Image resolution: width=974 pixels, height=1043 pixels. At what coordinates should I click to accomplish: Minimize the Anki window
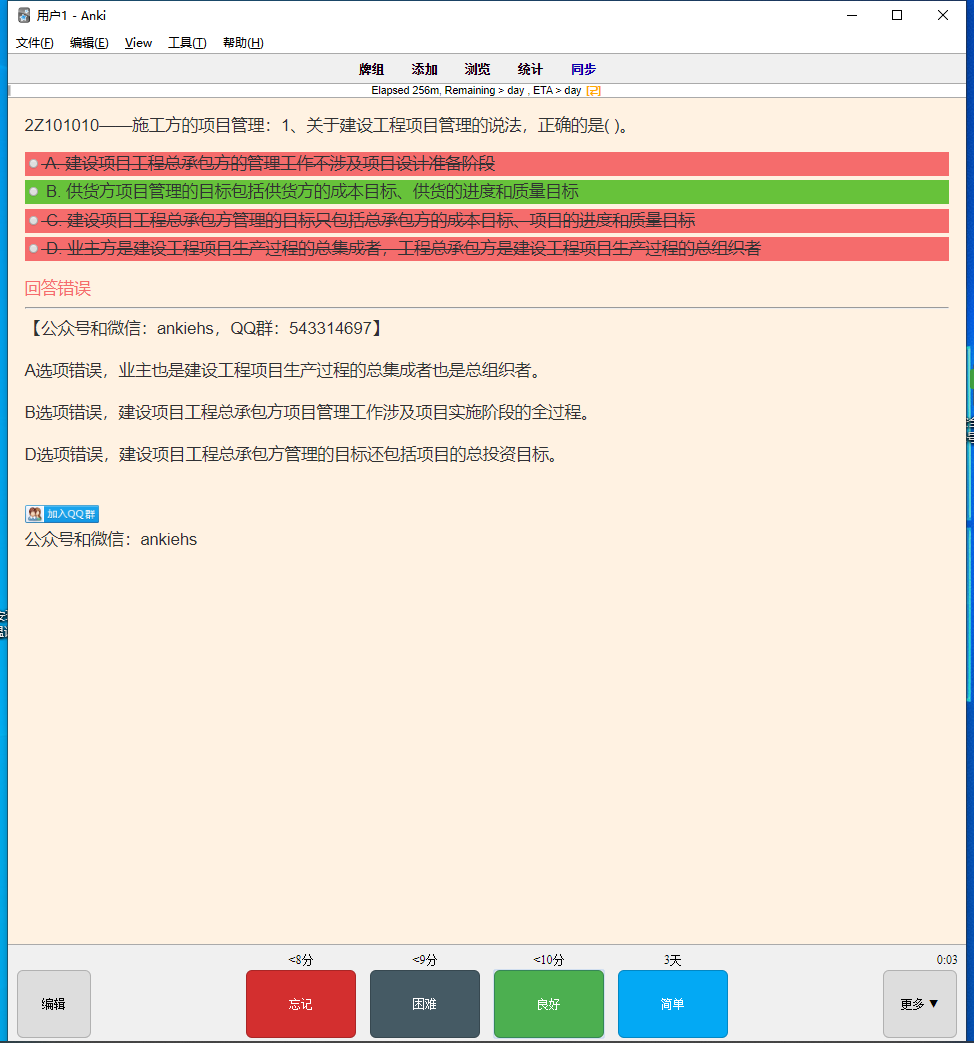tap(852, 15)
